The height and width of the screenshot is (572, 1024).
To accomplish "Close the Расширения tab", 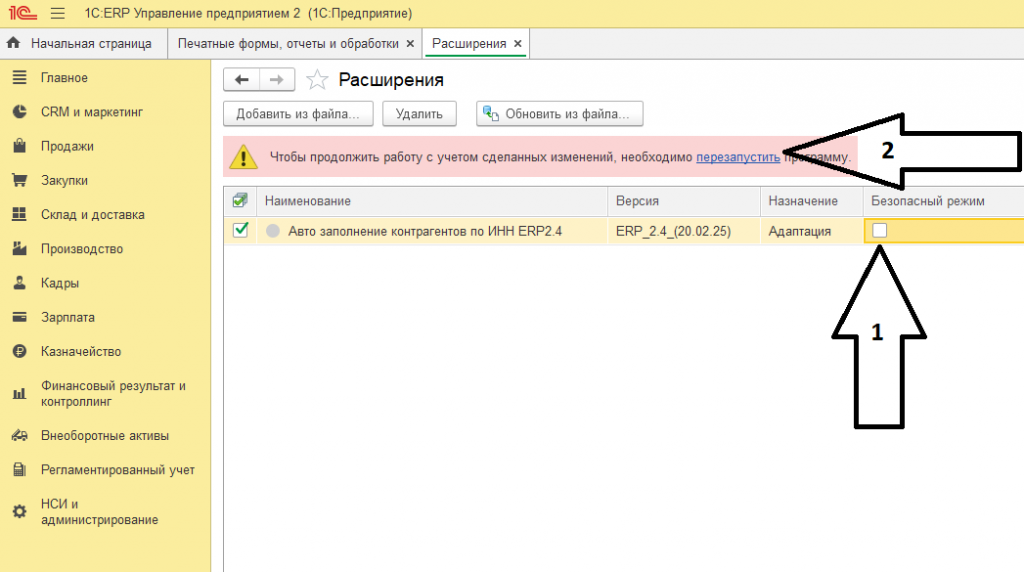I will (x=517, y=44).
